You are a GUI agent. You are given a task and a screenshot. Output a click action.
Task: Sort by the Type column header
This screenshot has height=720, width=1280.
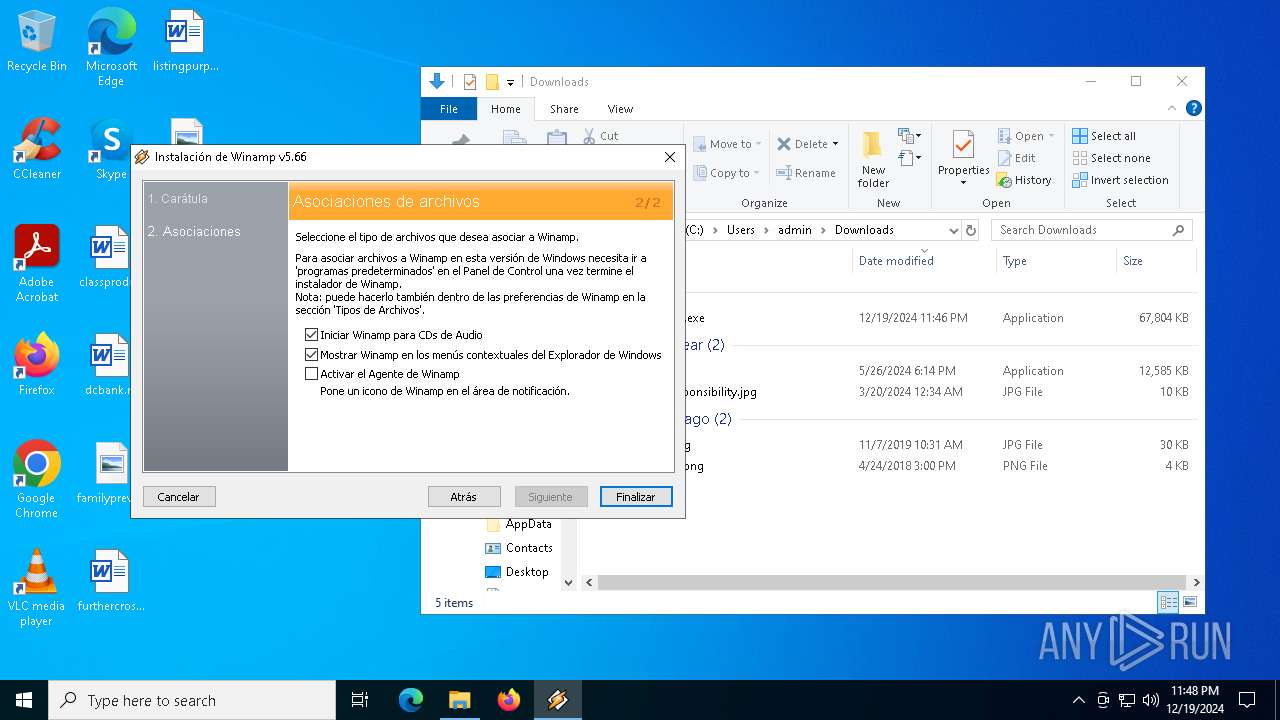point(1015,261)
